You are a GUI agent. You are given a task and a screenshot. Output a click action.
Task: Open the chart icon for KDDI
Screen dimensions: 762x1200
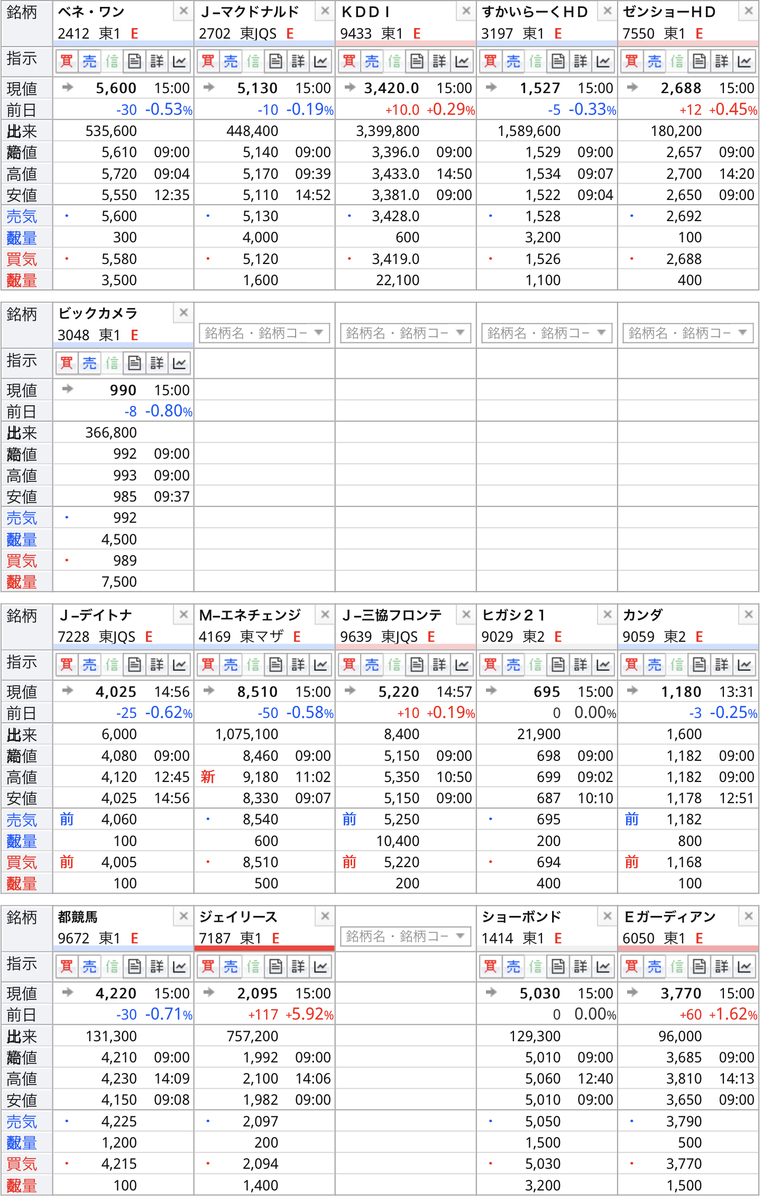tap(462, 61)
